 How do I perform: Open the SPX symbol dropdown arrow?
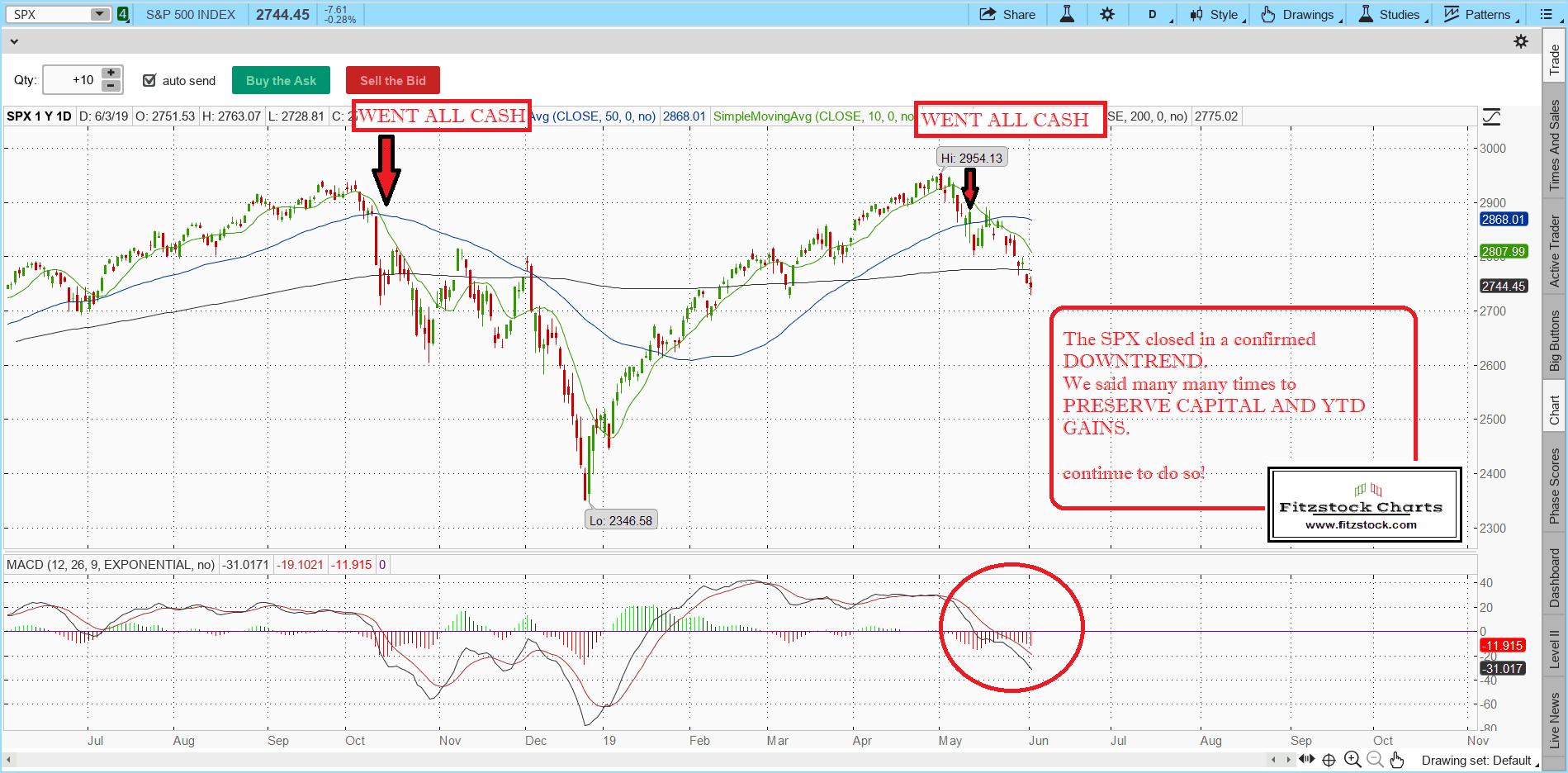[99, 14]
